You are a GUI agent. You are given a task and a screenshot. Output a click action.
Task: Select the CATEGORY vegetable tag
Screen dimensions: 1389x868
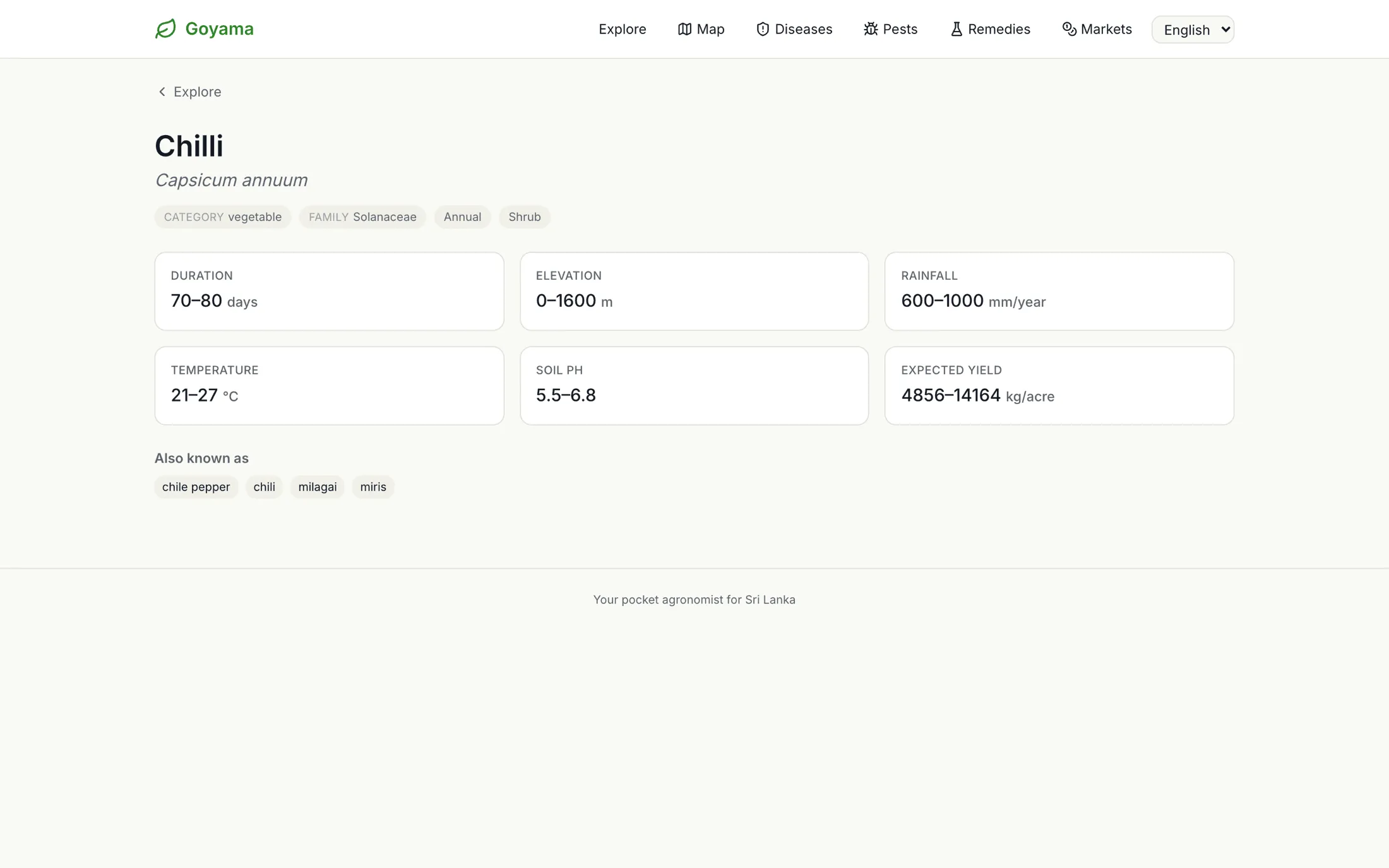tap(222, 217)
